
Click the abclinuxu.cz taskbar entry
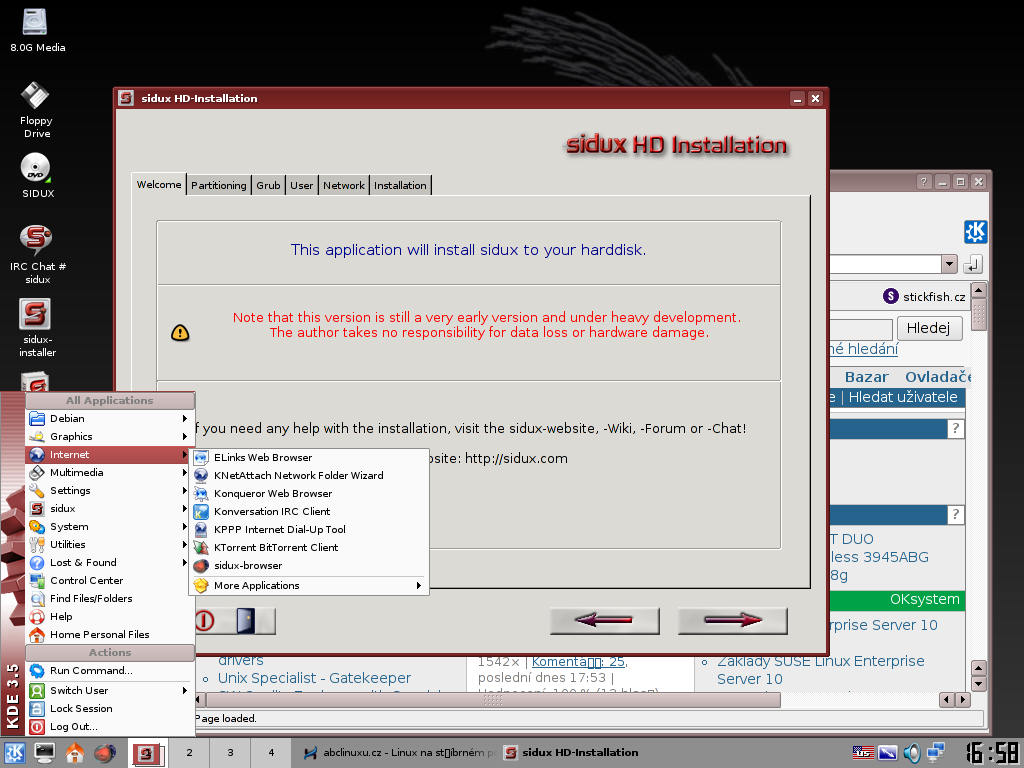(400, 753)
